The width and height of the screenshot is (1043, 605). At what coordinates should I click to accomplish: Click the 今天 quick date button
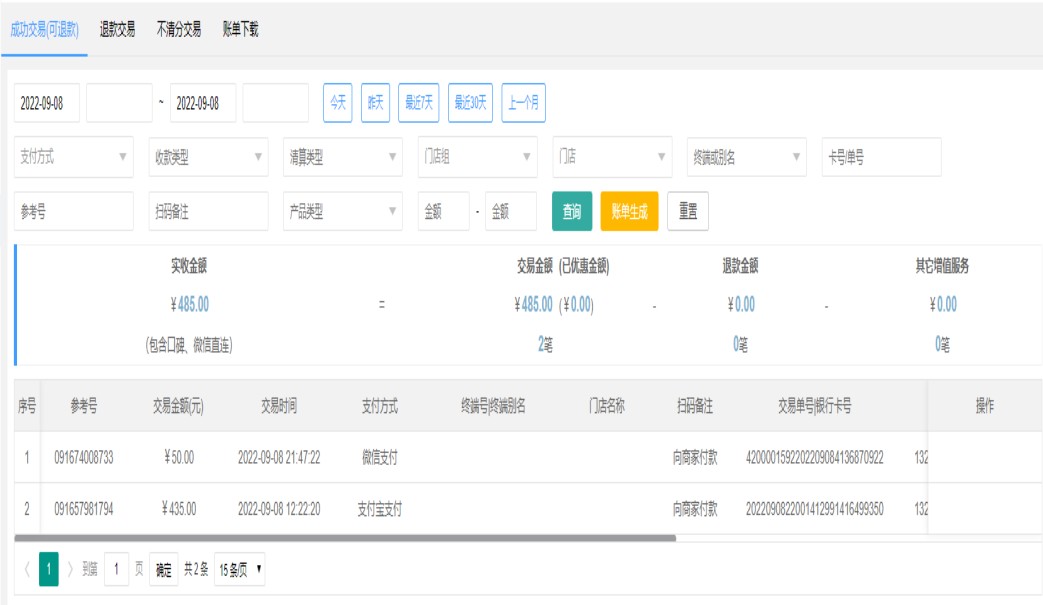click(x=337, y=103)
